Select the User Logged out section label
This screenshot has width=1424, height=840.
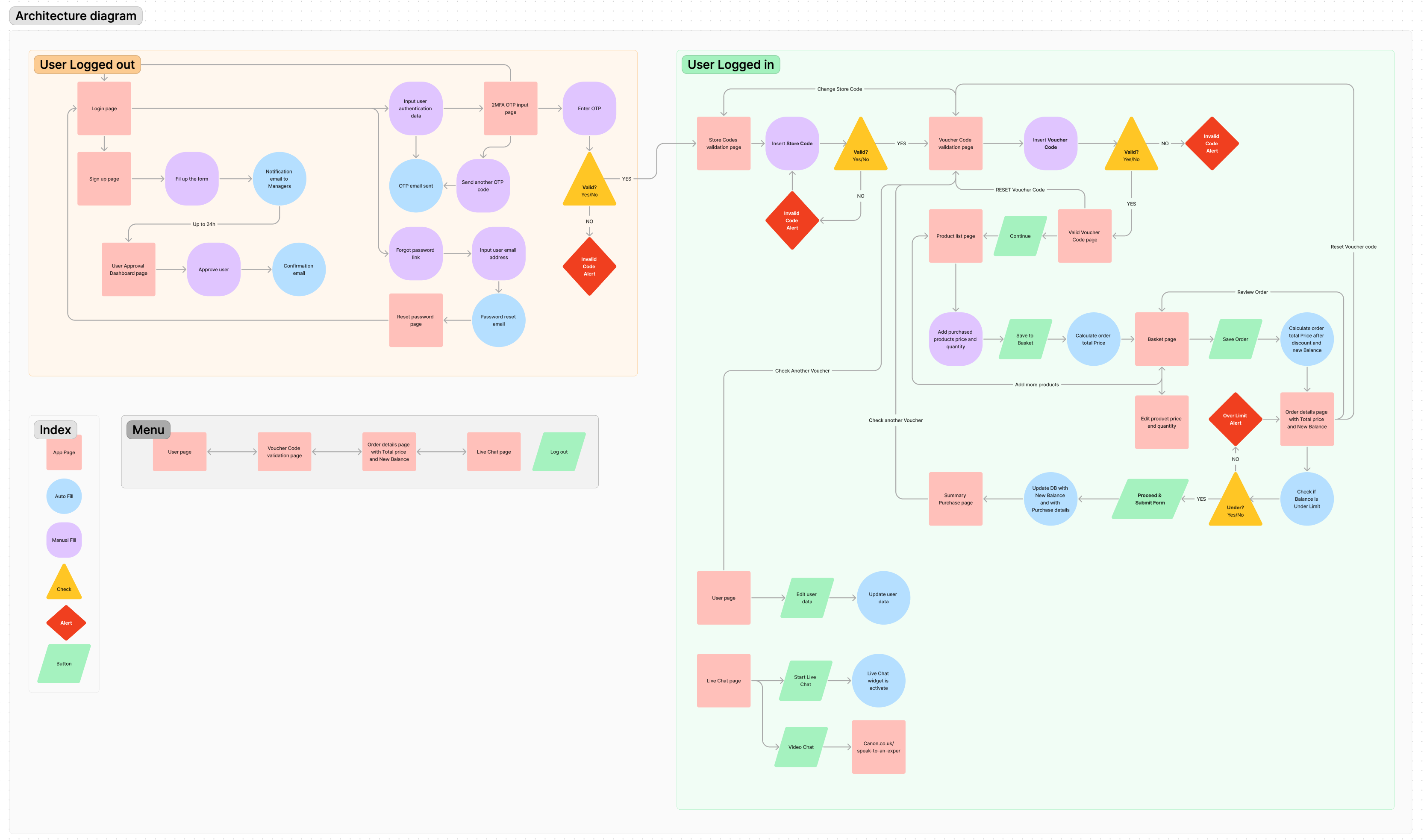tap(87, 65)
